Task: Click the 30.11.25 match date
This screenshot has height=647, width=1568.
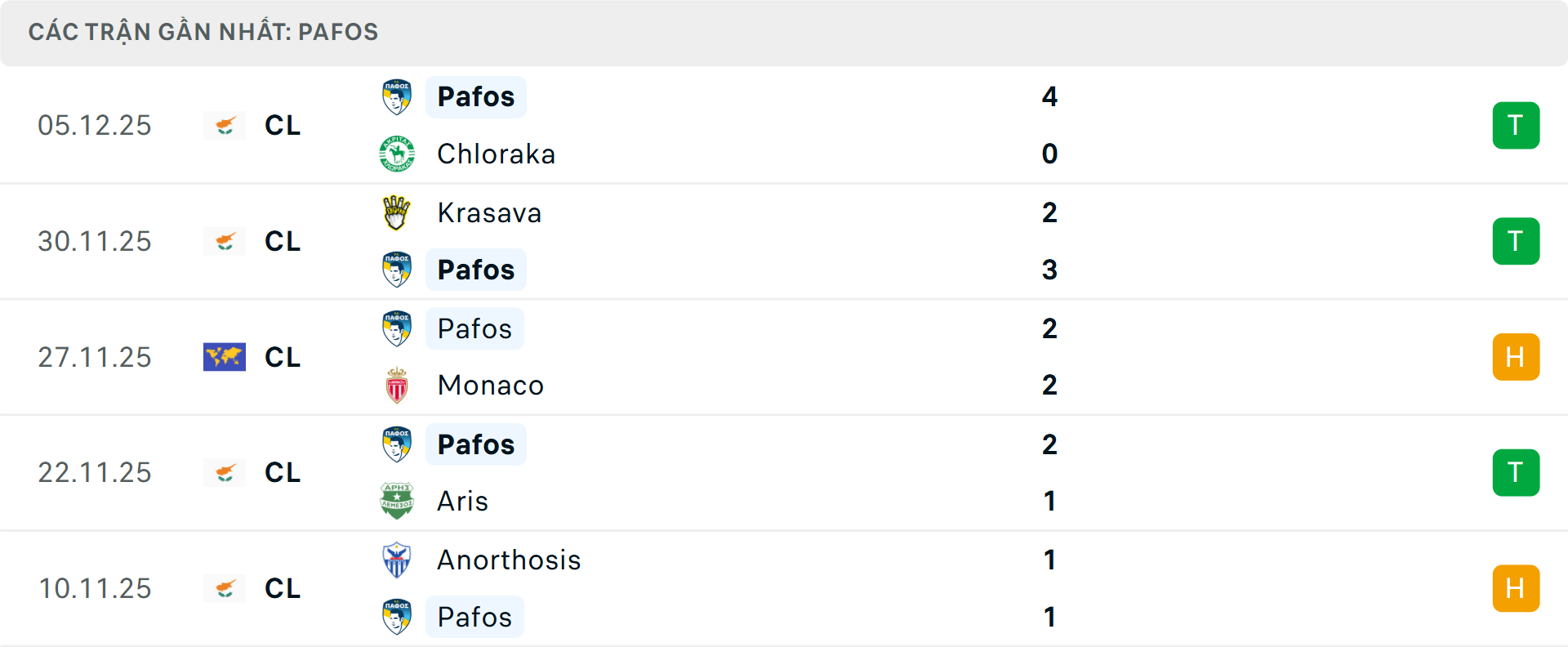Action: (95, 241)
